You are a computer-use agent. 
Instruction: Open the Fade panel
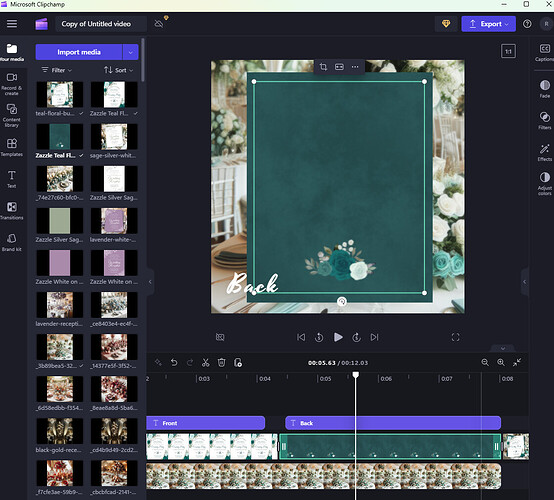pos(544,89)
